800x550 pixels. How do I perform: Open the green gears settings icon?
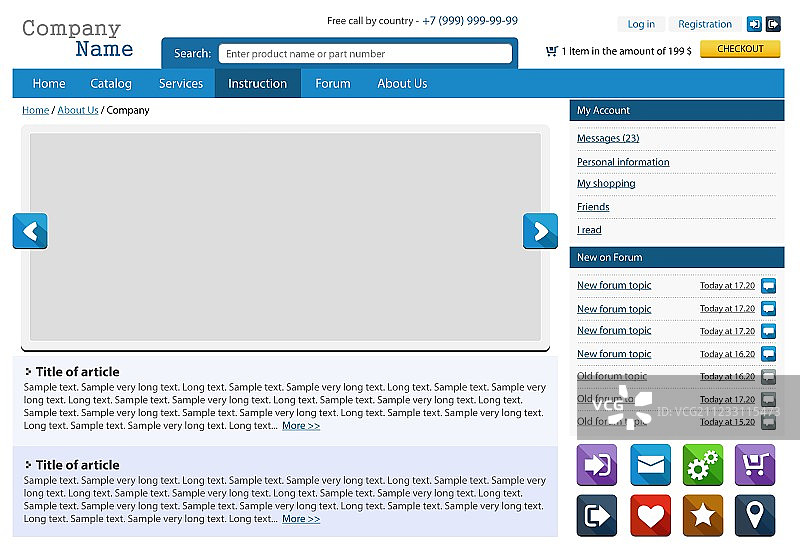[x=703, y=464]
